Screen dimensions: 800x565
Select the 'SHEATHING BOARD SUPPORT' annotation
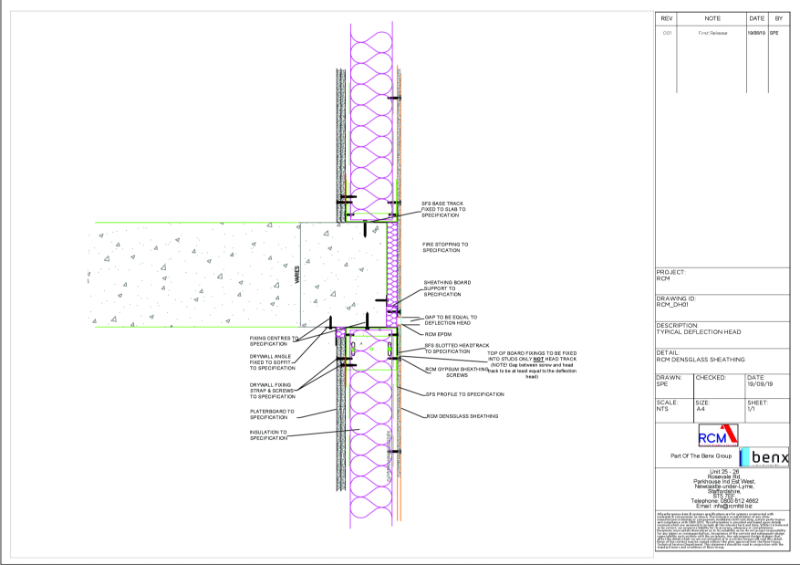[444, 288]
